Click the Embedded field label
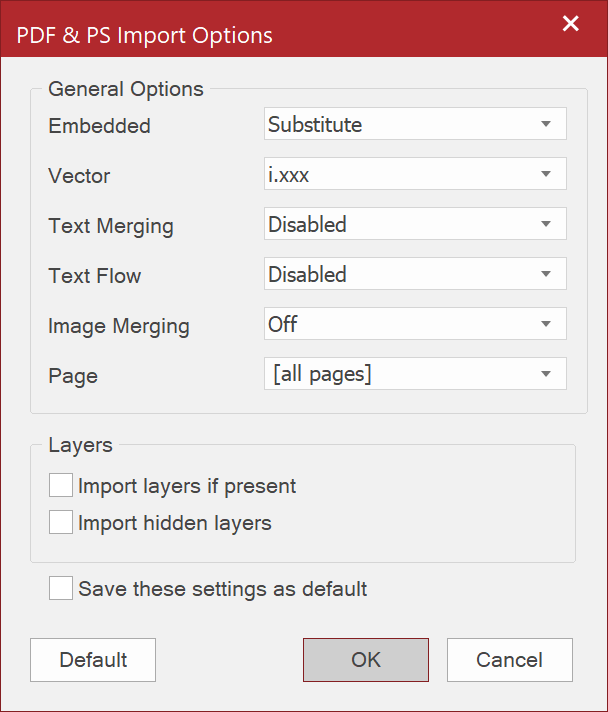The image size is (608, 712). coord(99,126)
